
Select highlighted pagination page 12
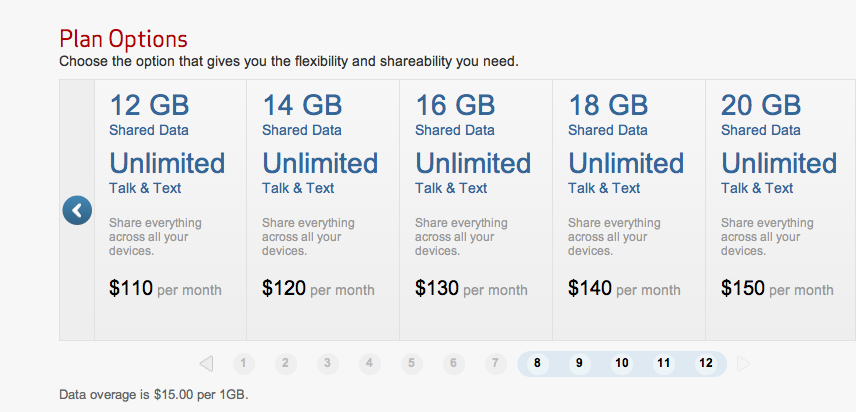click(705, 363)
